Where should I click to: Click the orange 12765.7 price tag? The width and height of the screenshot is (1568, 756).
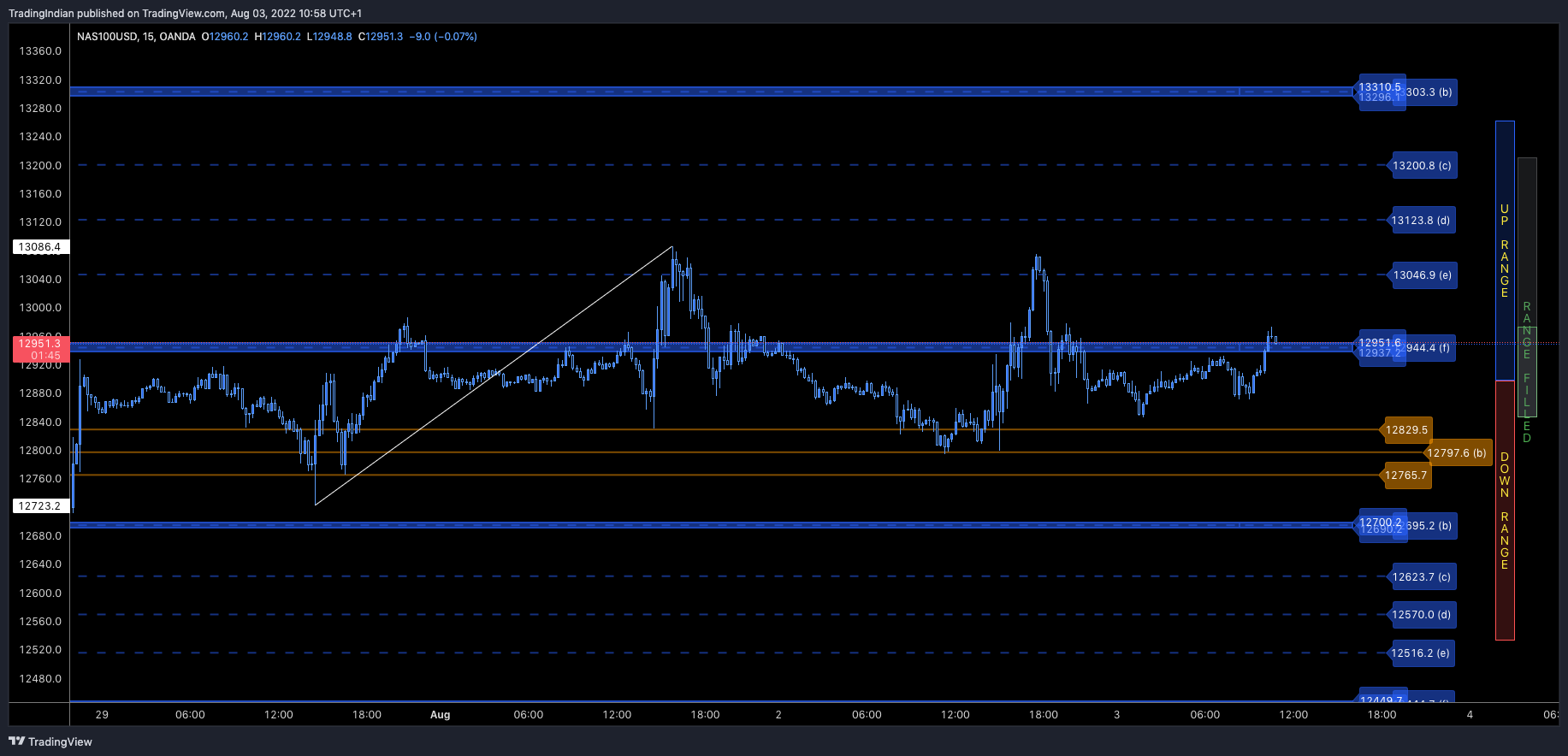tap(1406, 475)
